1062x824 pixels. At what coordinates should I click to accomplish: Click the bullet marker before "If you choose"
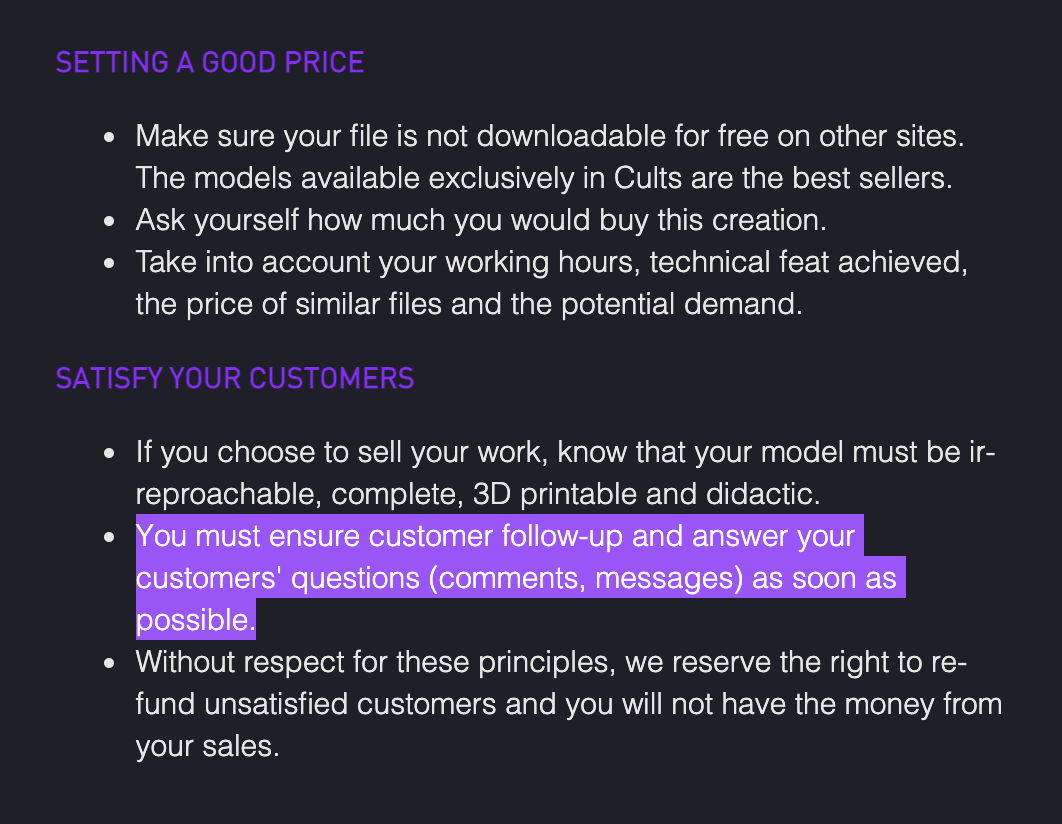click(x=110, y=454)
